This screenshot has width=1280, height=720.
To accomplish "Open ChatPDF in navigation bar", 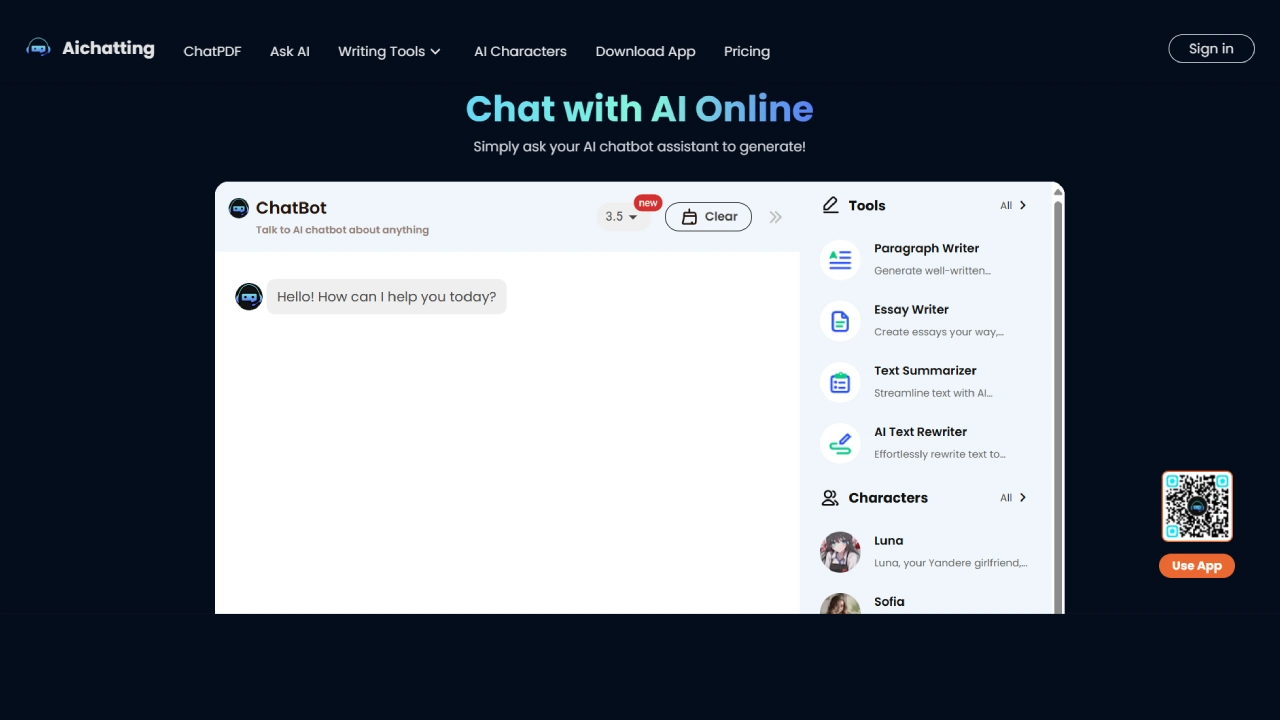I will tap(212, 51).
